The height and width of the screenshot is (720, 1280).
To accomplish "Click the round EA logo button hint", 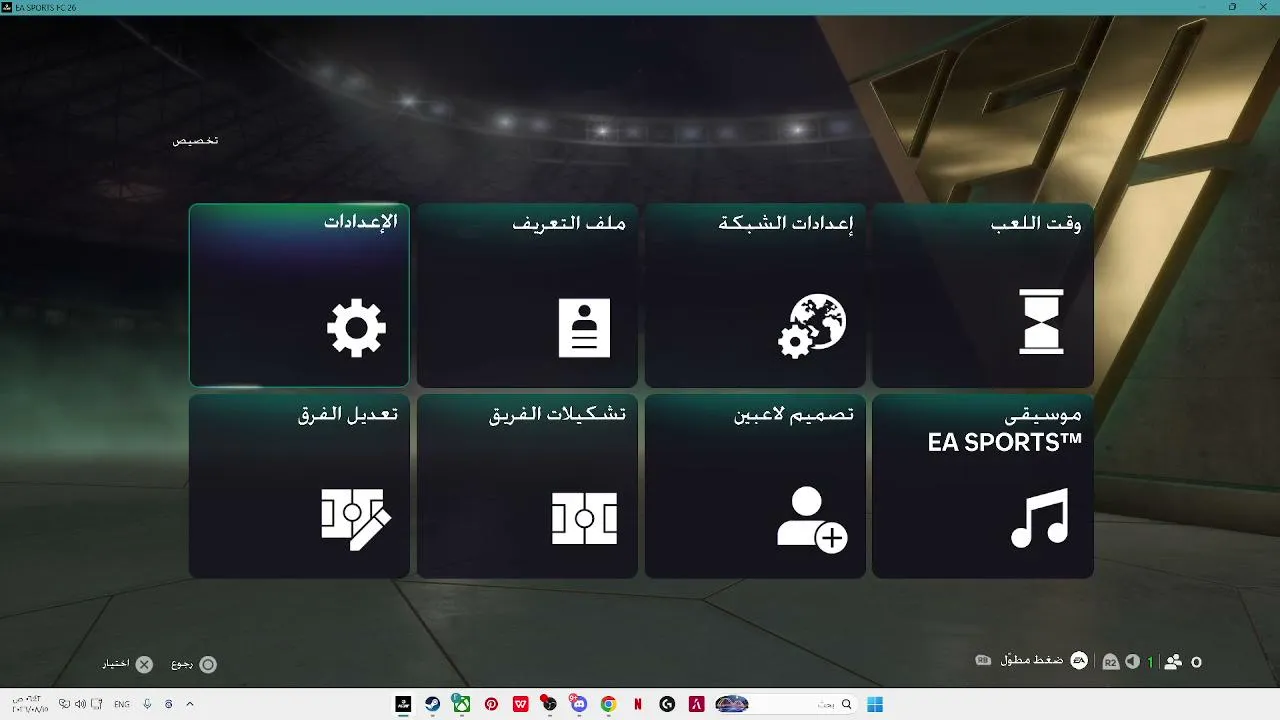I will click(x=1079, y=661).
